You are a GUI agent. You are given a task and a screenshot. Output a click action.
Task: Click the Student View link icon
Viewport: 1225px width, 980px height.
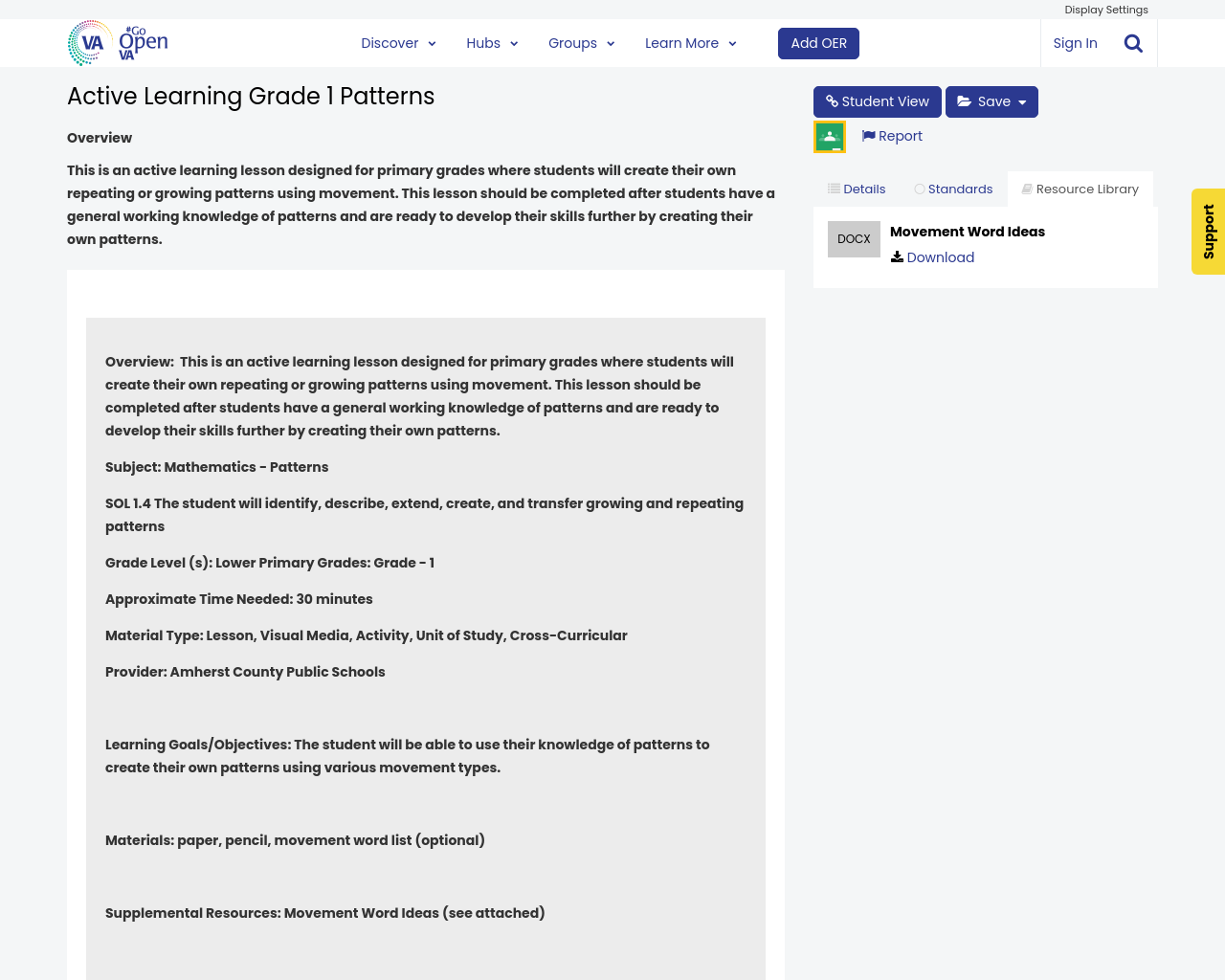coord(829,100)
